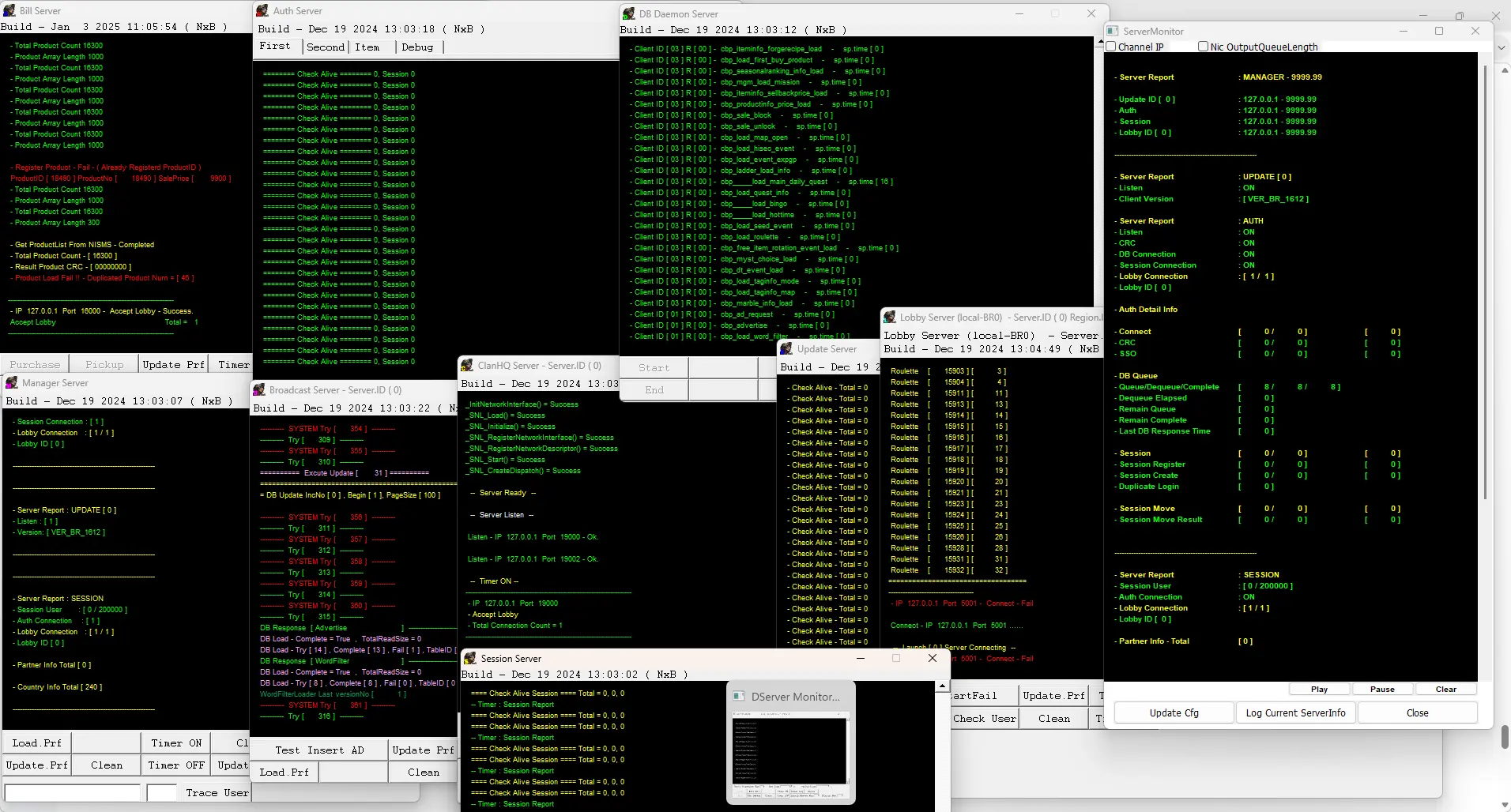Click the Session Server window icon

(470, 659)
